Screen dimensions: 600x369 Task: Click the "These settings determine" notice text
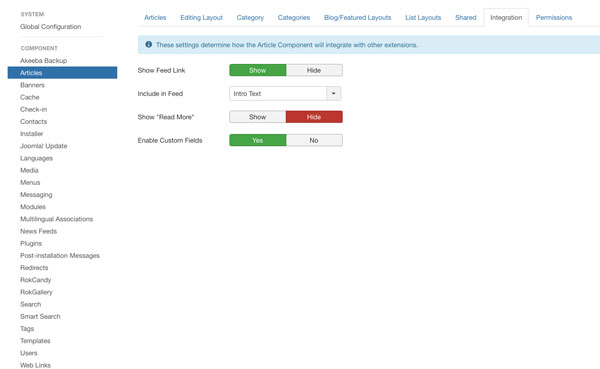pyautogui.click(x=287, y=45)
